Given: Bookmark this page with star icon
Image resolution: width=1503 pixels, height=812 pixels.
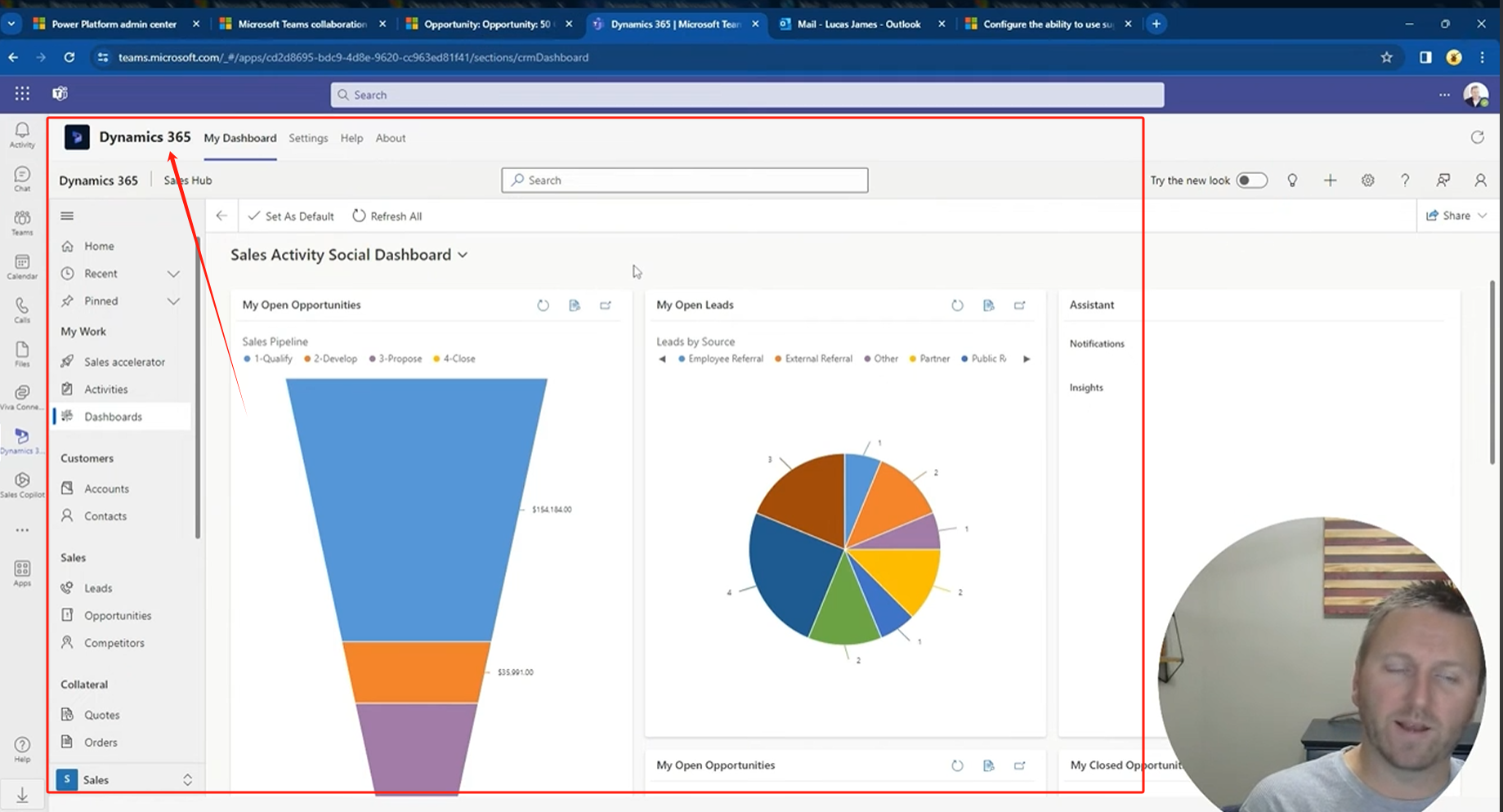Looking at the screenshot, I should (1386, 57).
